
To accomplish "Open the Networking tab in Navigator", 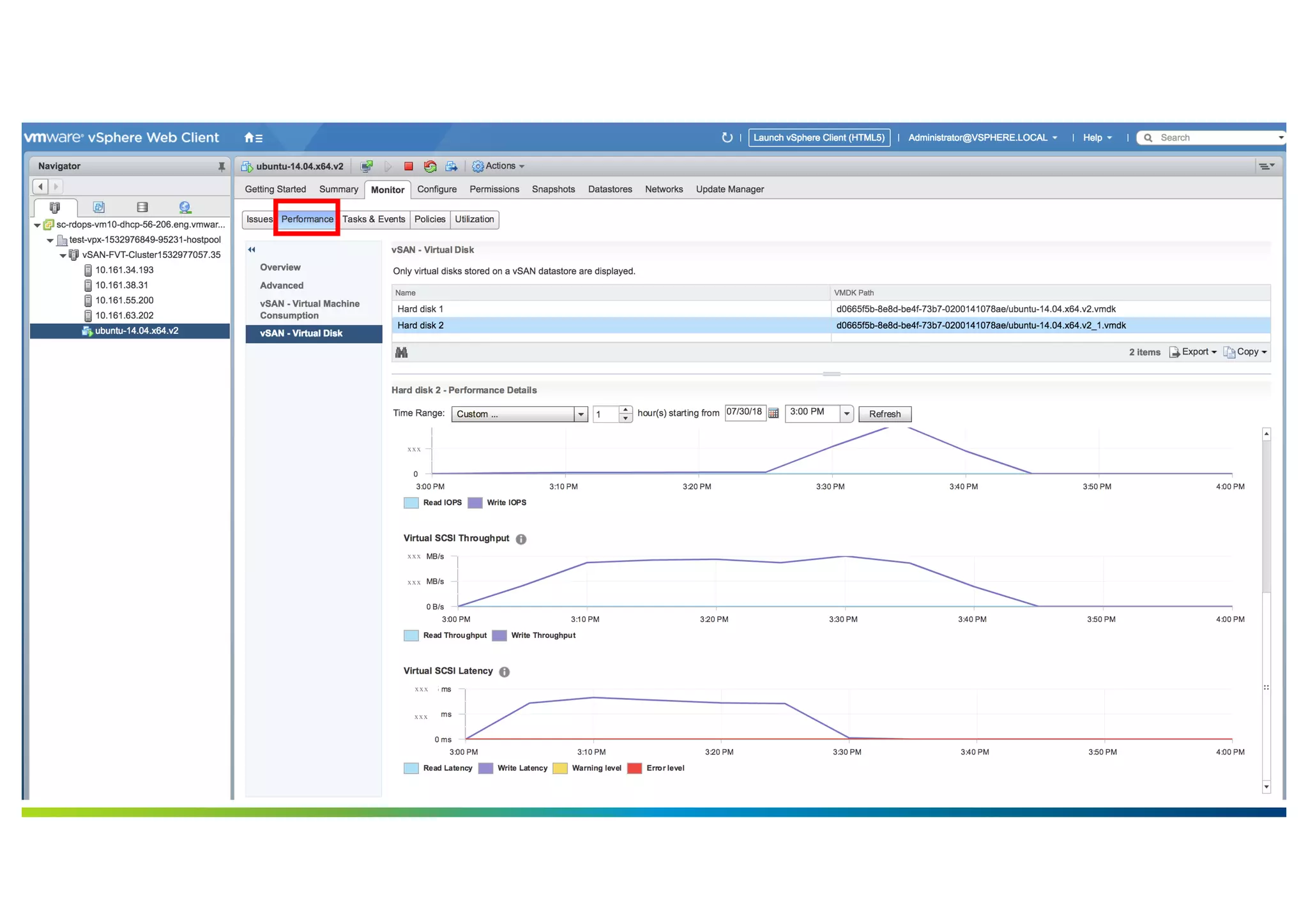I will click(185, 208).
